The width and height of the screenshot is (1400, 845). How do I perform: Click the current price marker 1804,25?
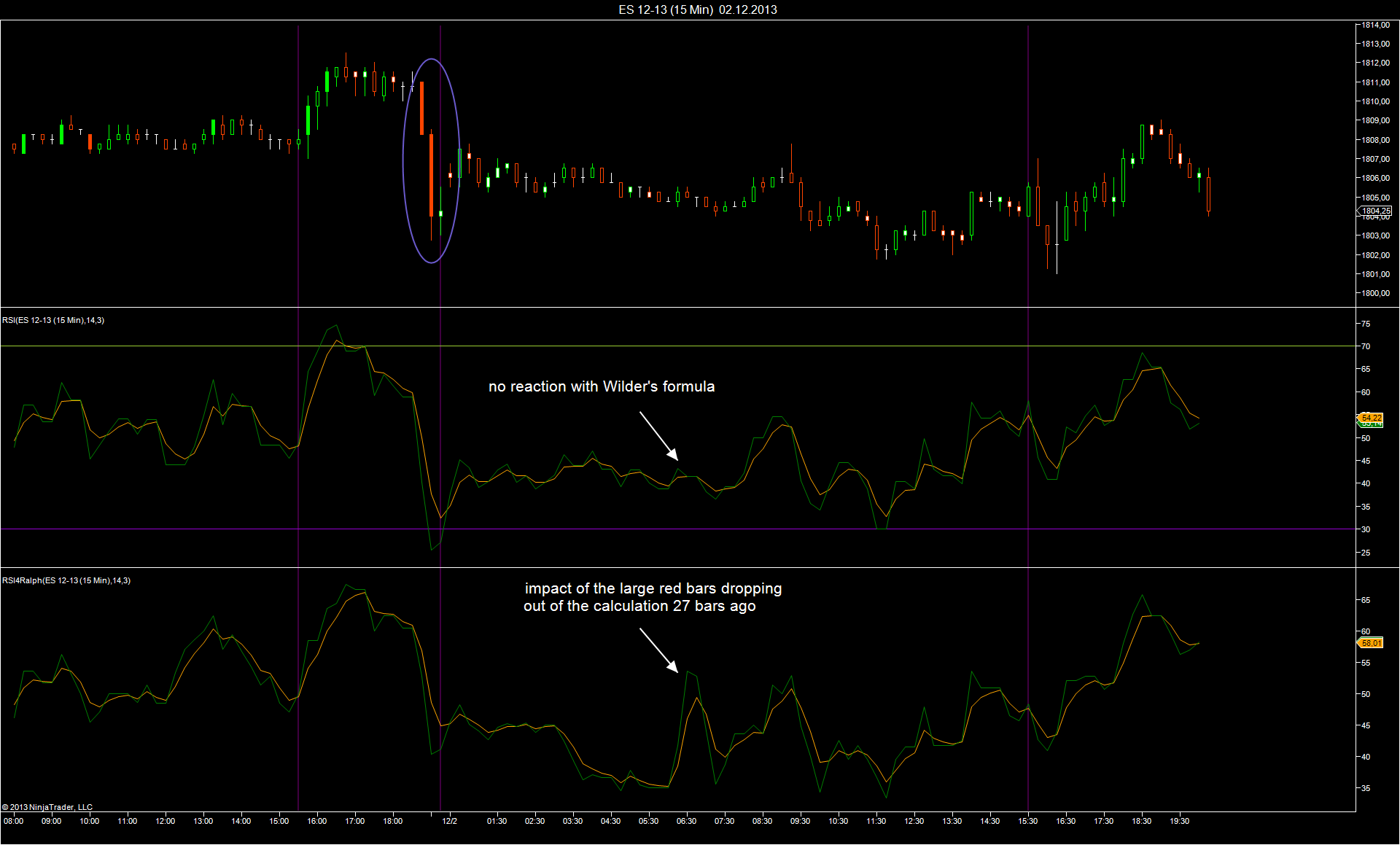(x=1376, y=211)
